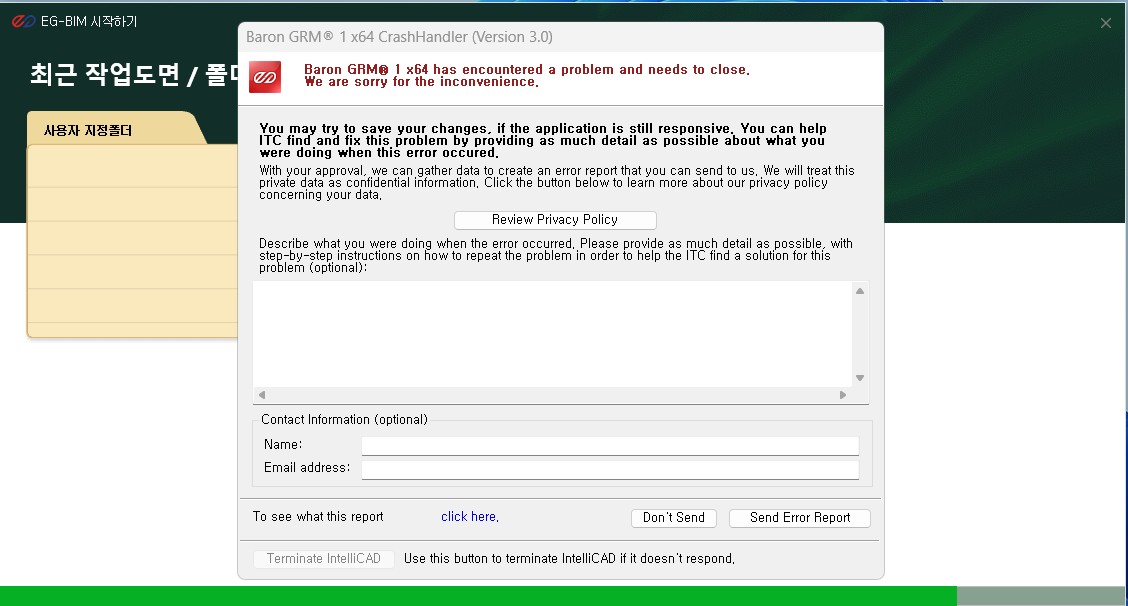Click into the error description text area
The width and height of the screenshot is (1128, 606).
pos(552,334)
